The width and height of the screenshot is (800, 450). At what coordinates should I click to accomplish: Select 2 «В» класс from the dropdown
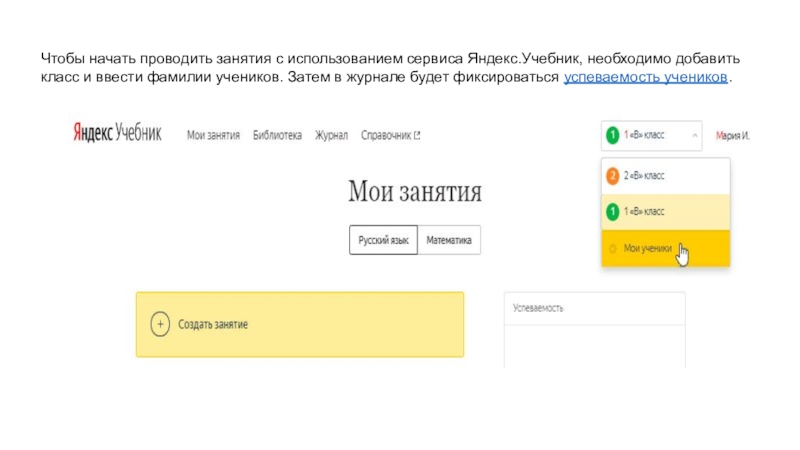(645, 176)
